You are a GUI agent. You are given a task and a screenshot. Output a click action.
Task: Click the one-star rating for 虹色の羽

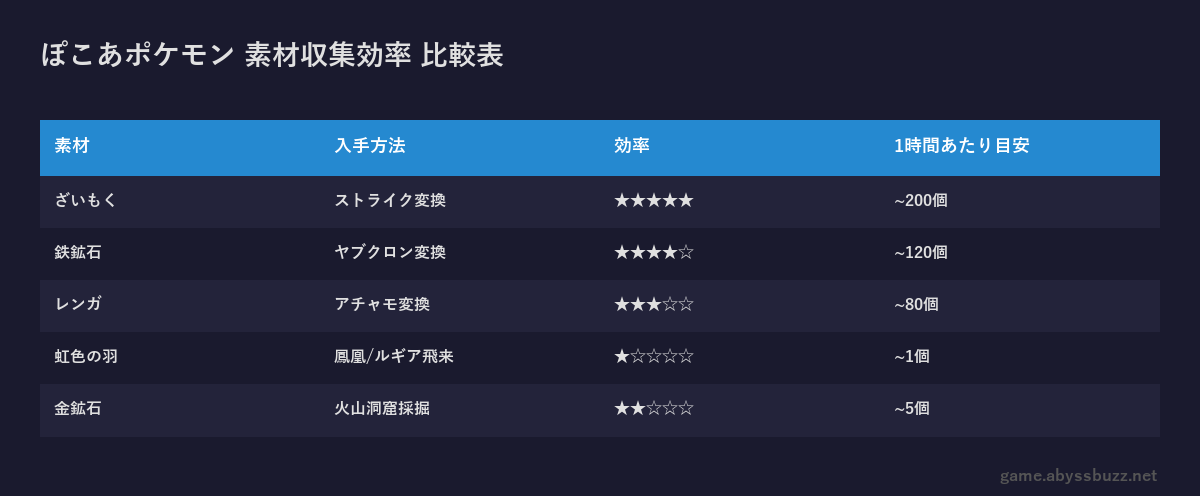(x=653, y=356)
